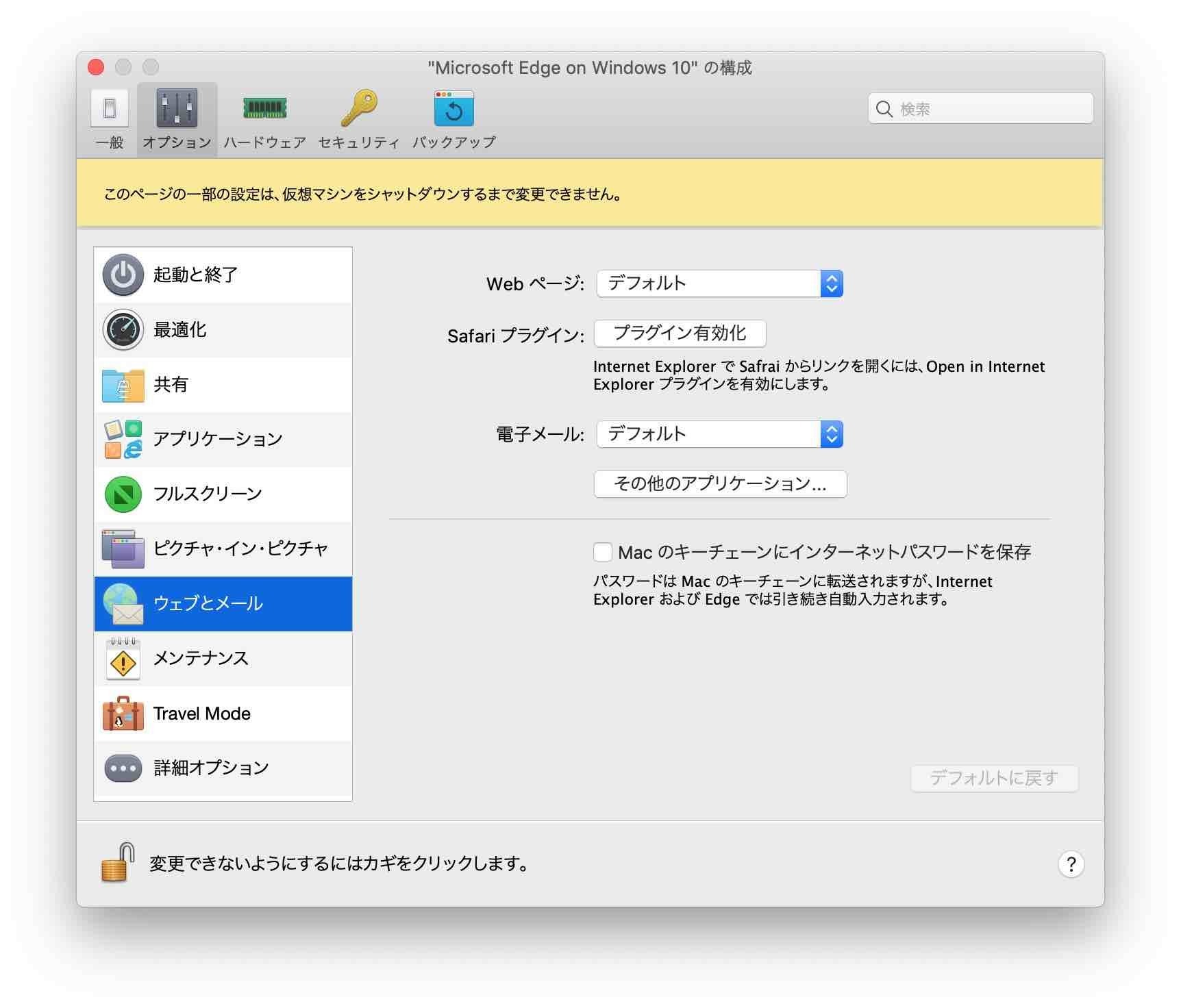Click the Safari プラグイン description text
Viewport: 1181px width, 1008px height.
point(819,375)
